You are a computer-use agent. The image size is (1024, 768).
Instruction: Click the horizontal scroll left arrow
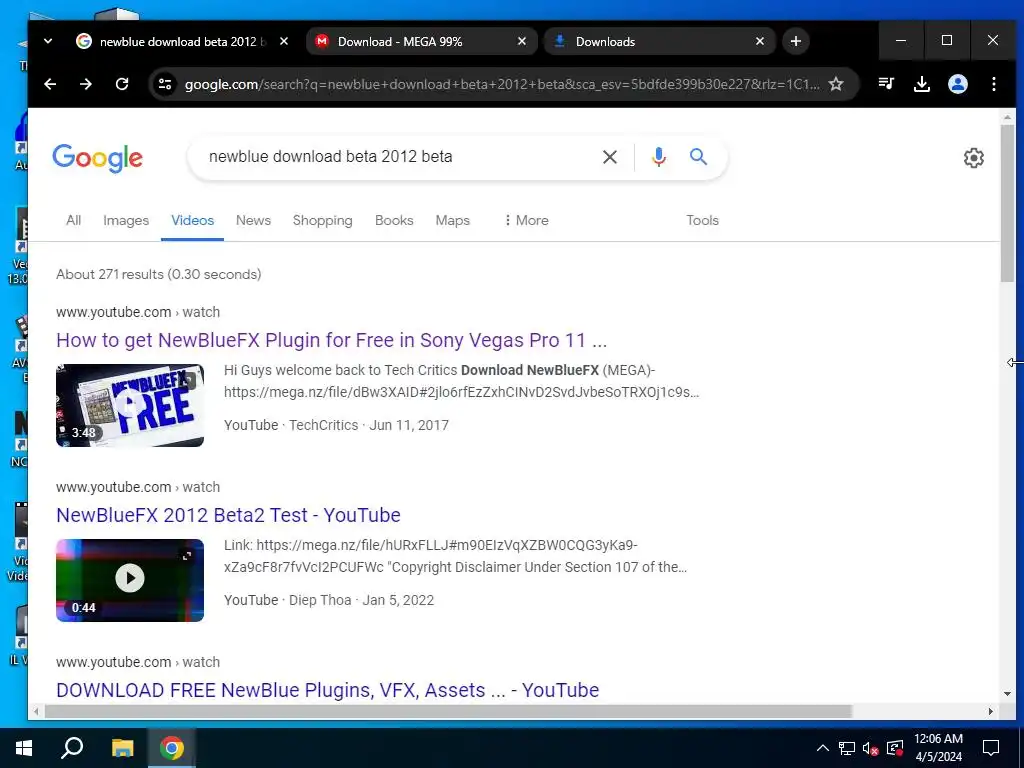[36, 711]
